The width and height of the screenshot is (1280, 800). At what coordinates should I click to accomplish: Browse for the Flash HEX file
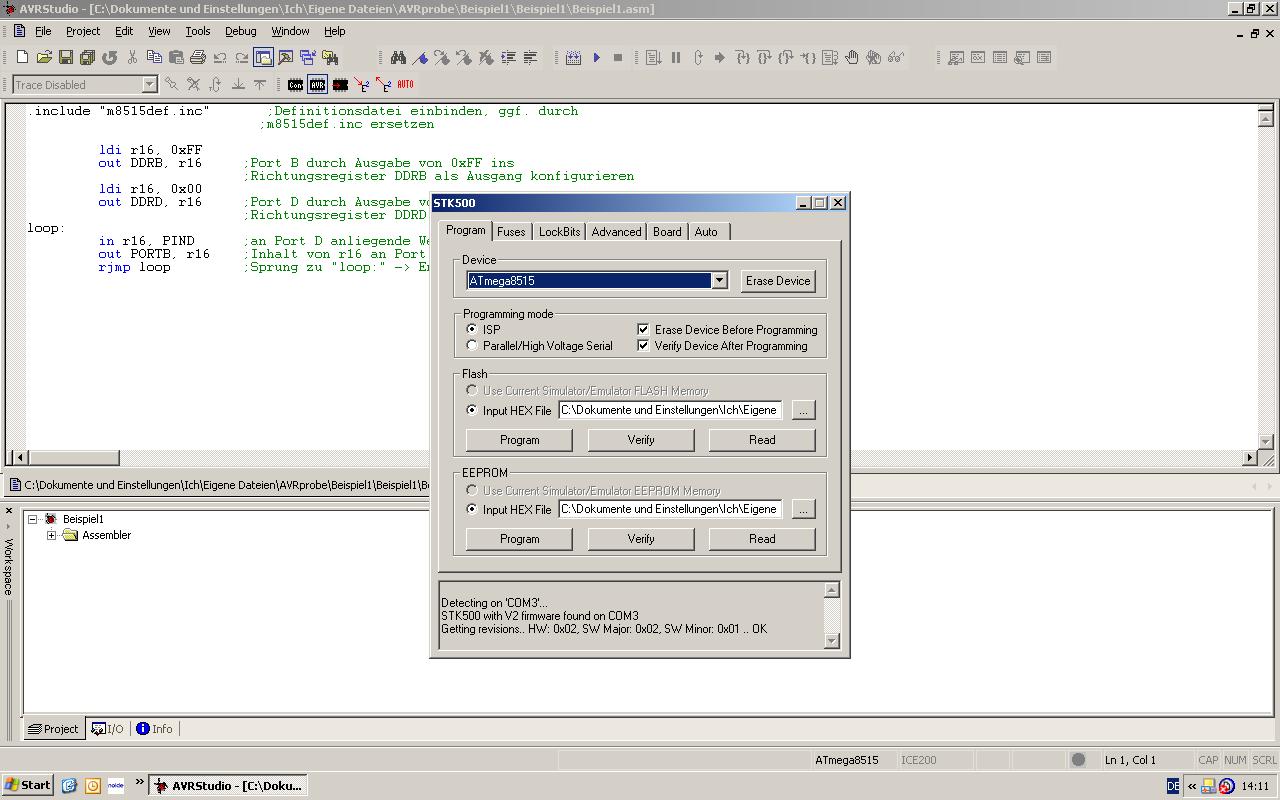(803, 410)
